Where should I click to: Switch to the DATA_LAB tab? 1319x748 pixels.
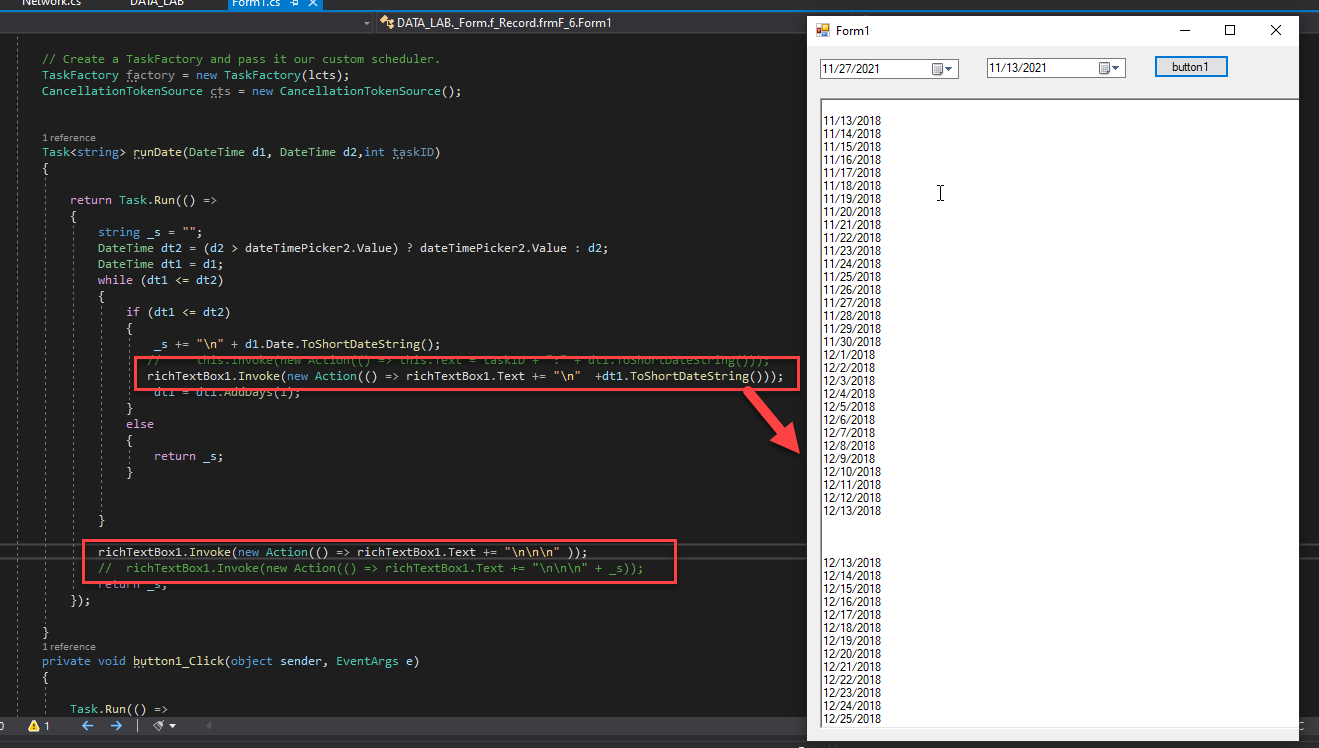click(157, 3)
